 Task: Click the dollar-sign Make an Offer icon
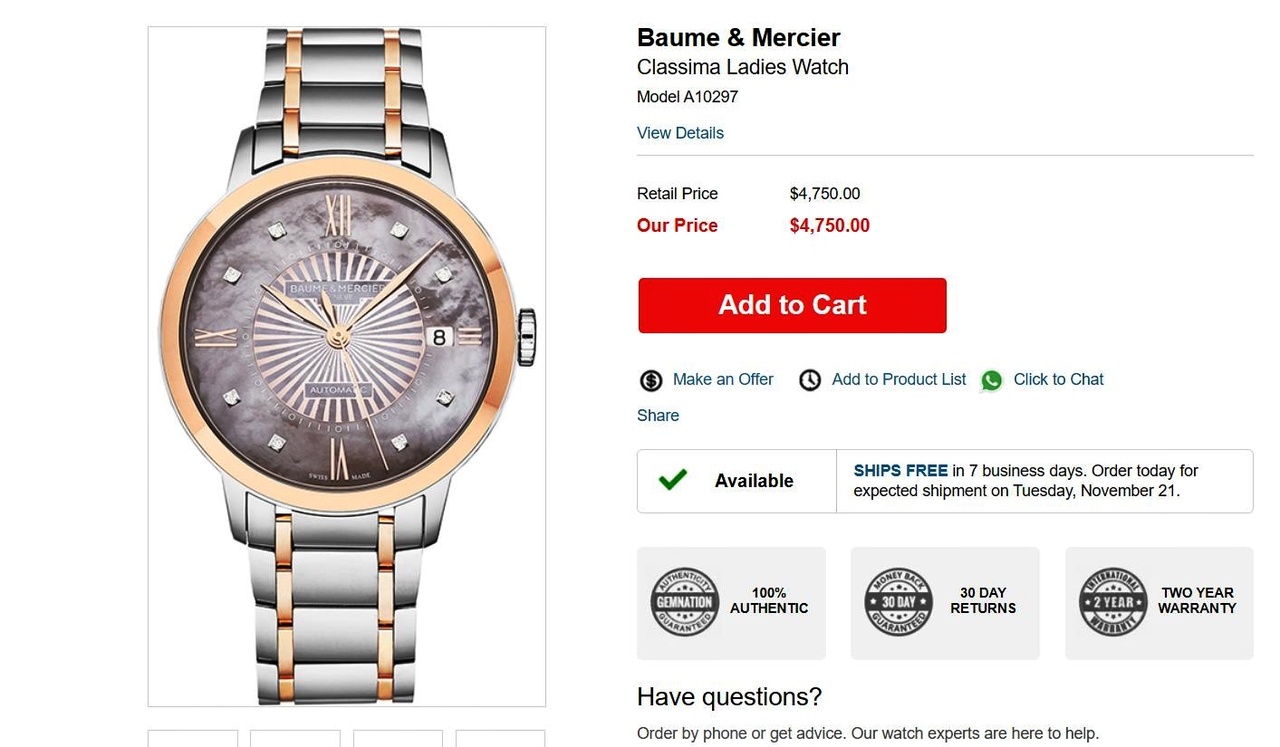tap(651, 380)
